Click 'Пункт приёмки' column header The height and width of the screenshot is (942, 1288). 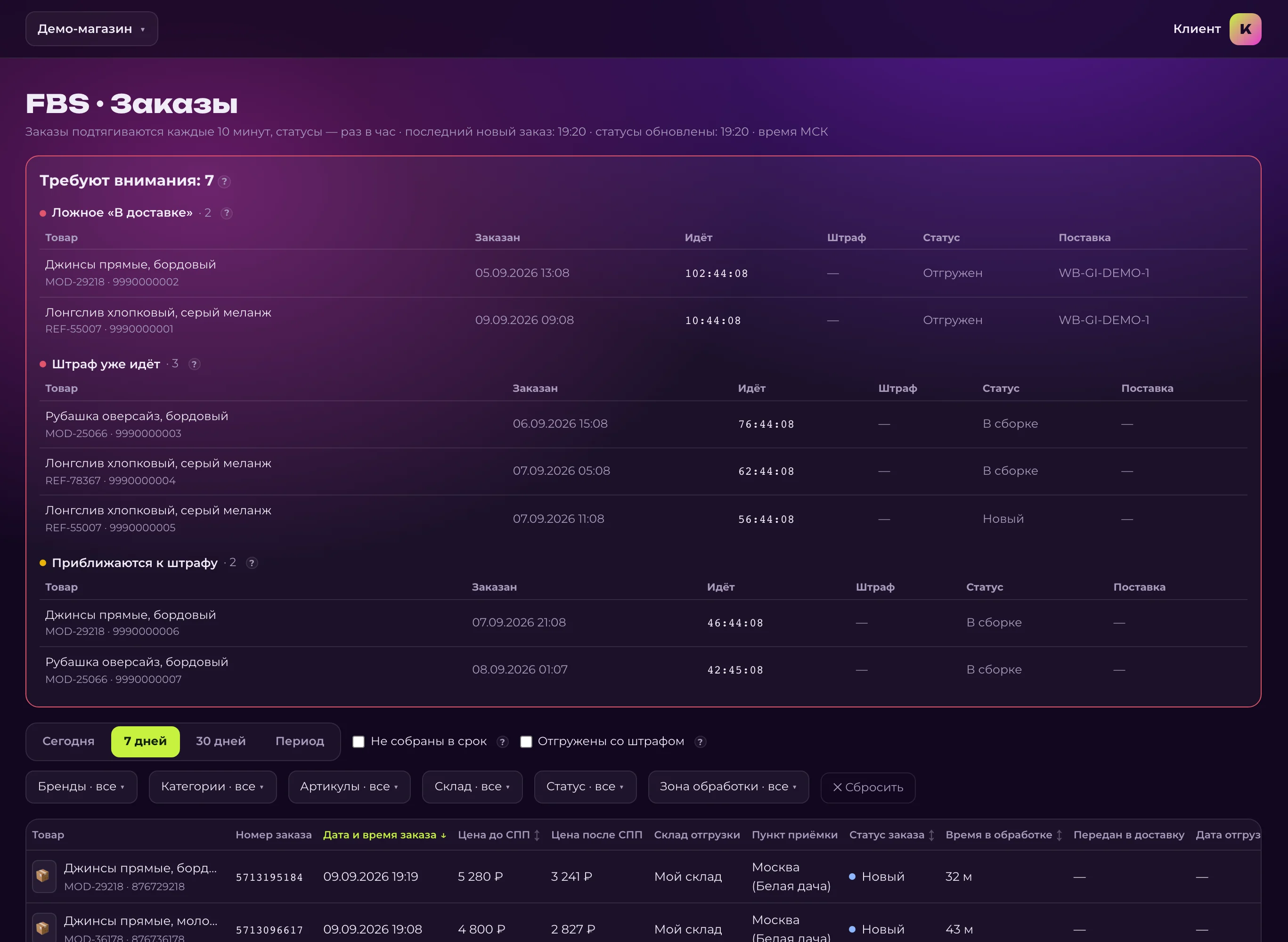[x=795, y=835]
